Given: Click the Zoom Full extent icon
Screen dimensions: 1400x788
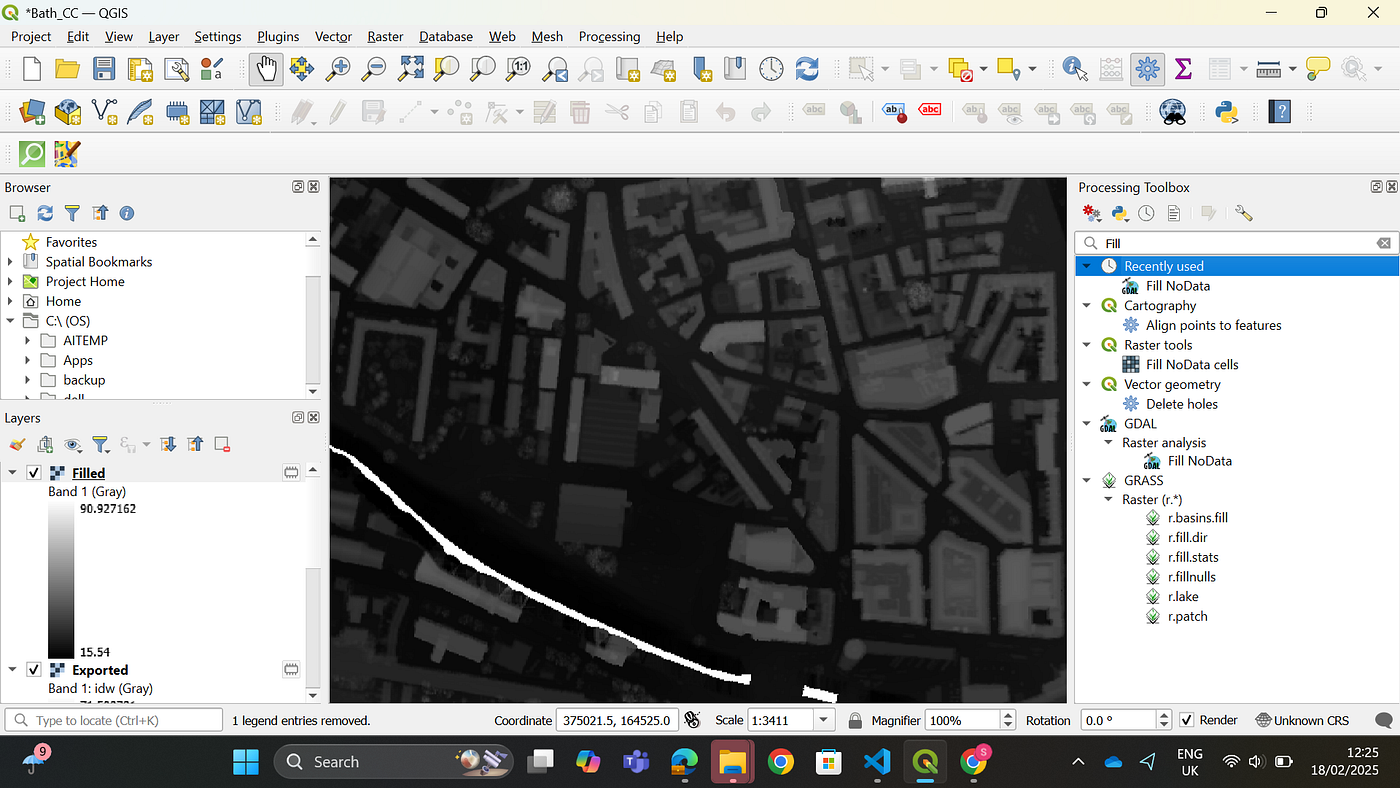Looking at the screenshot, I should click(x=411, y=69).
